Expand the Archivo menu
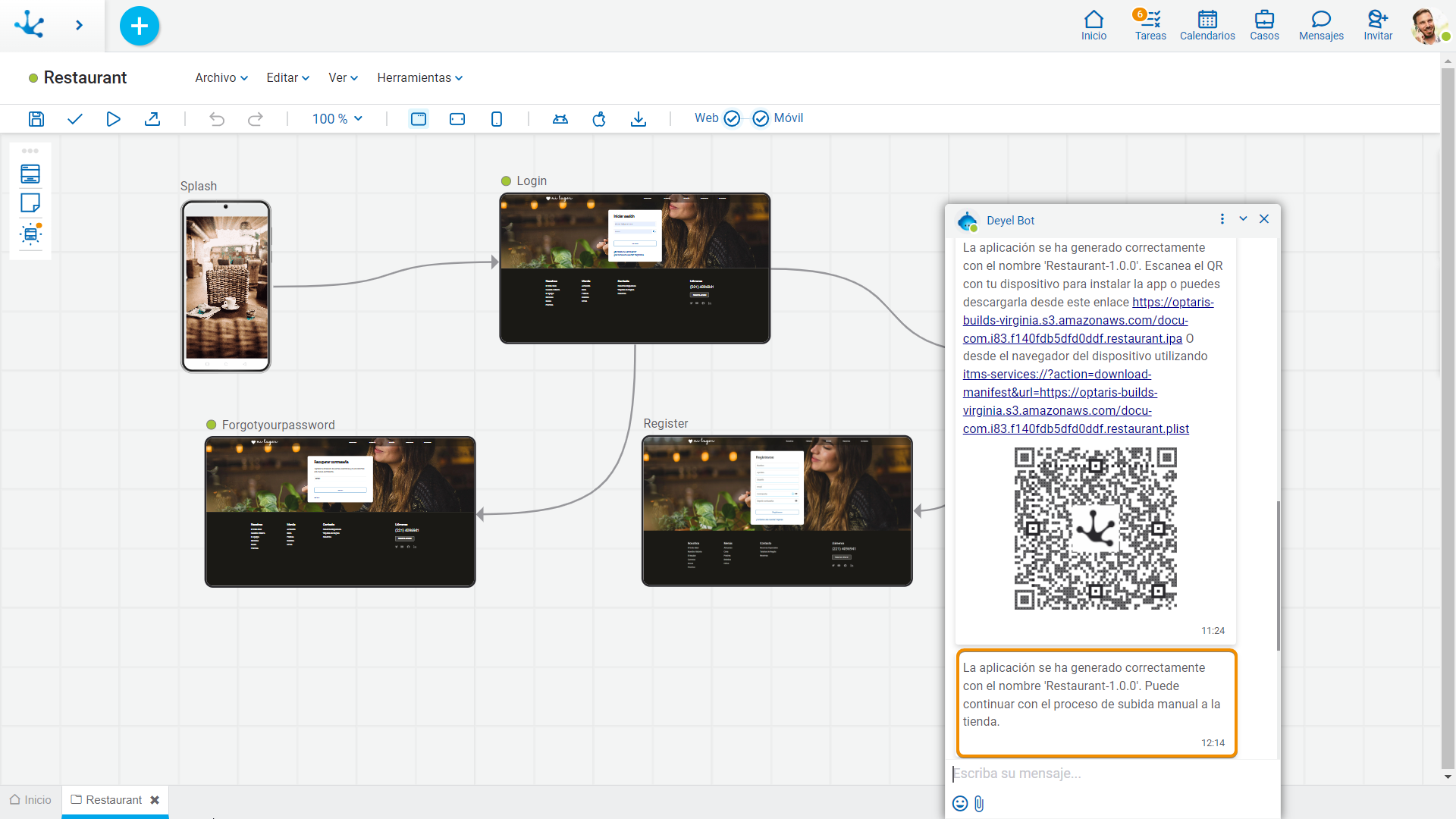1456x819 pixels. point(219,78)
